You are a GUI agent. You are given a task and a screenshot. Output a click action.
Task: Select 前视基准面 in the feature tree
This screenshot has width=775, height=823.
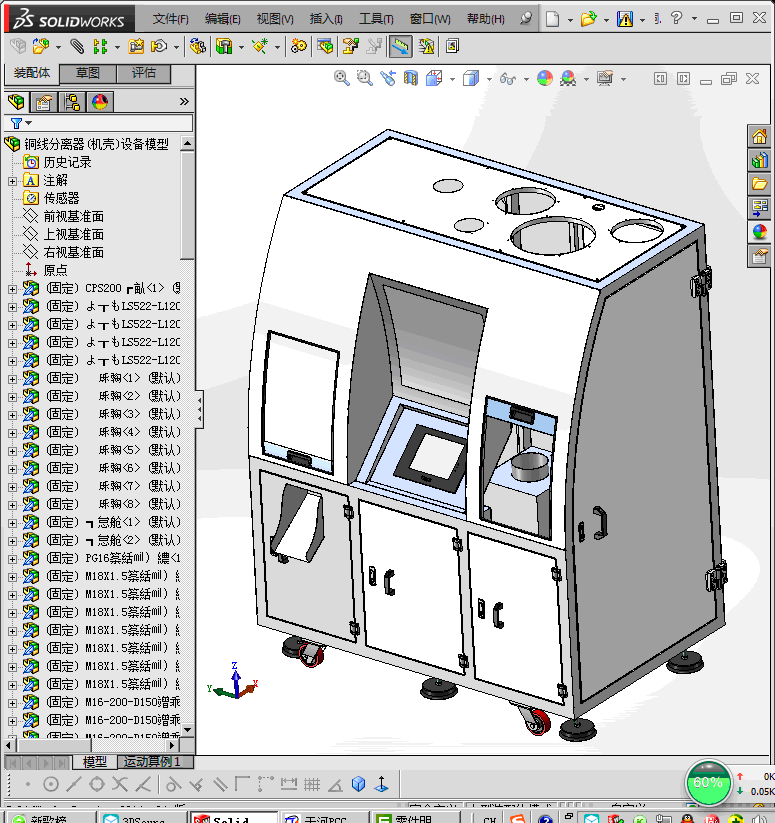(73, 216)
